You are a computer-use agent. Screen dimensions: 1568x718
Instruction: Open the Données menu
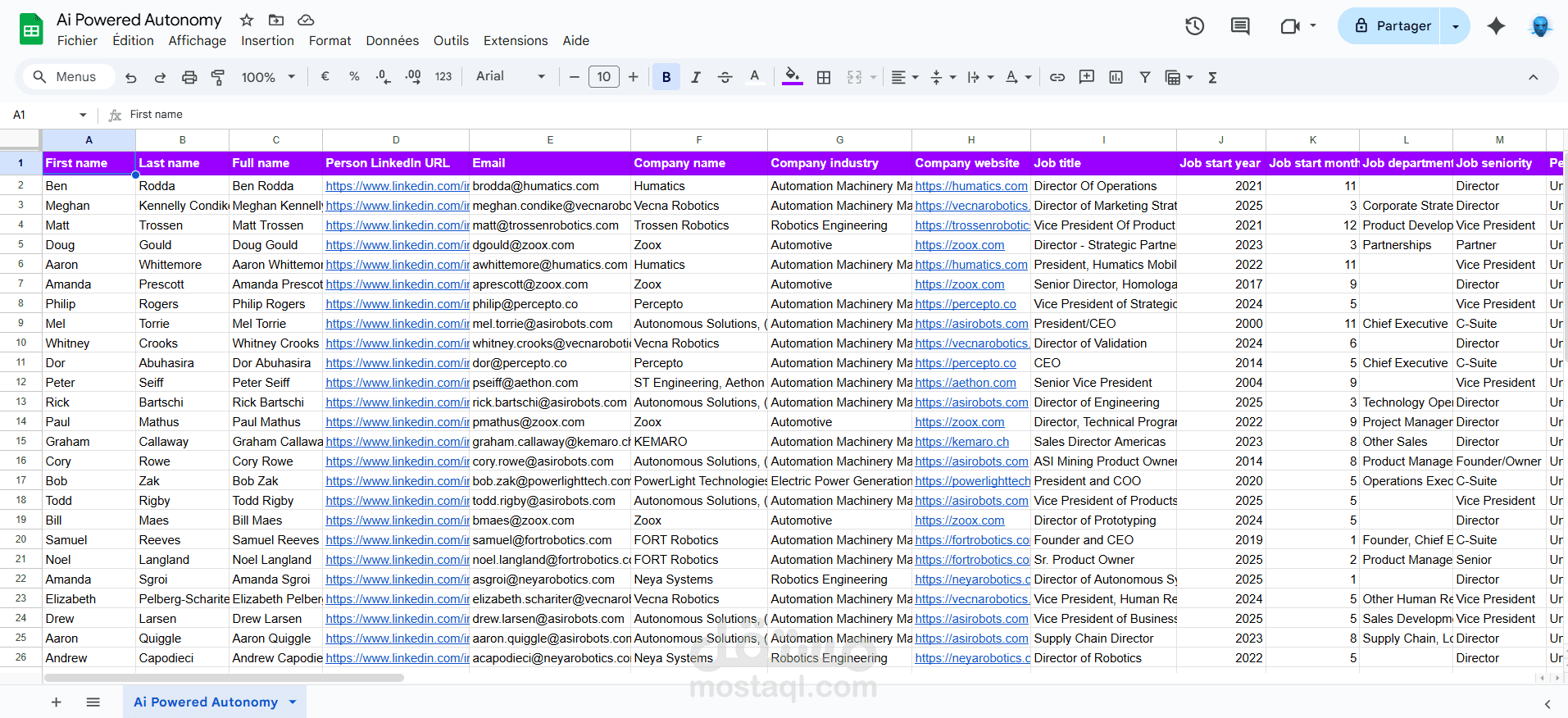tap(393, 40)
